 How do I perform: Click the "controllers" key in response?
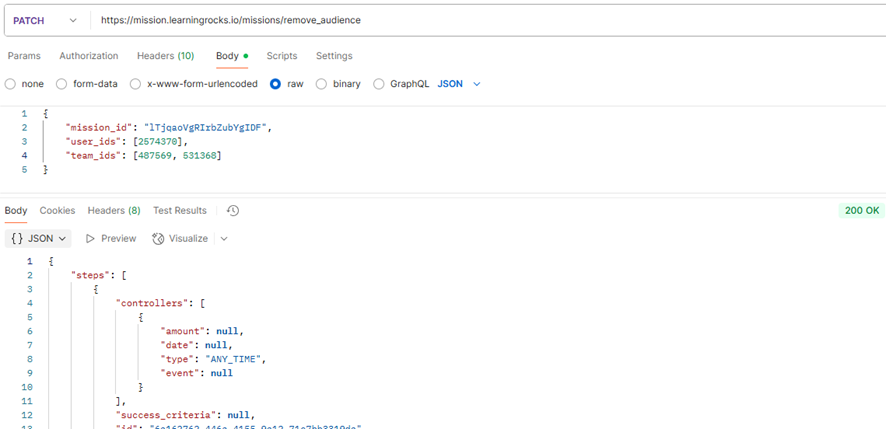point(150,303)
